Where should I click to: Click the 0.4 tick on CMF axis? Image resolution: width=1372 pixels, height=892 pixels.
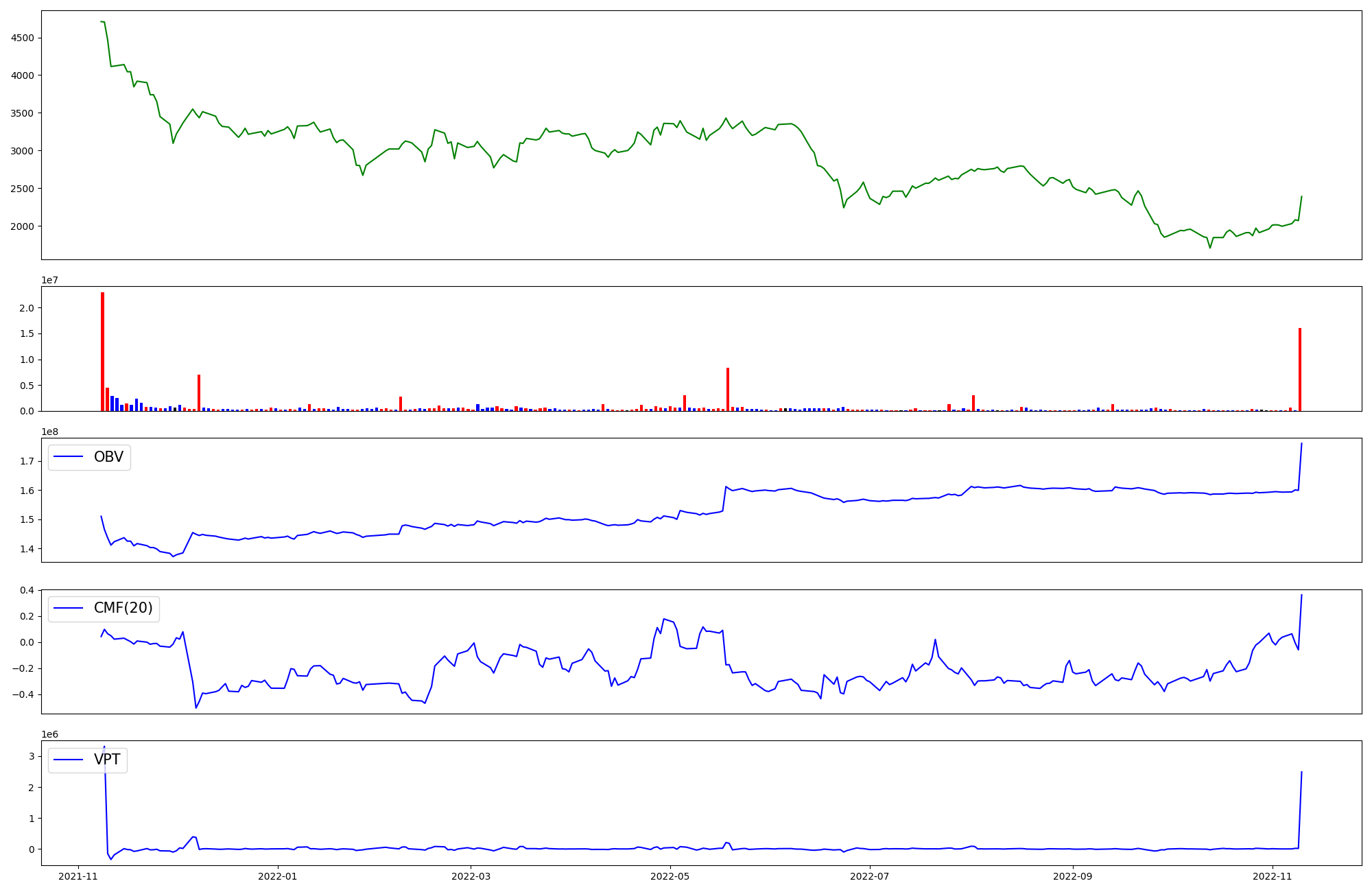click(26, 590)
